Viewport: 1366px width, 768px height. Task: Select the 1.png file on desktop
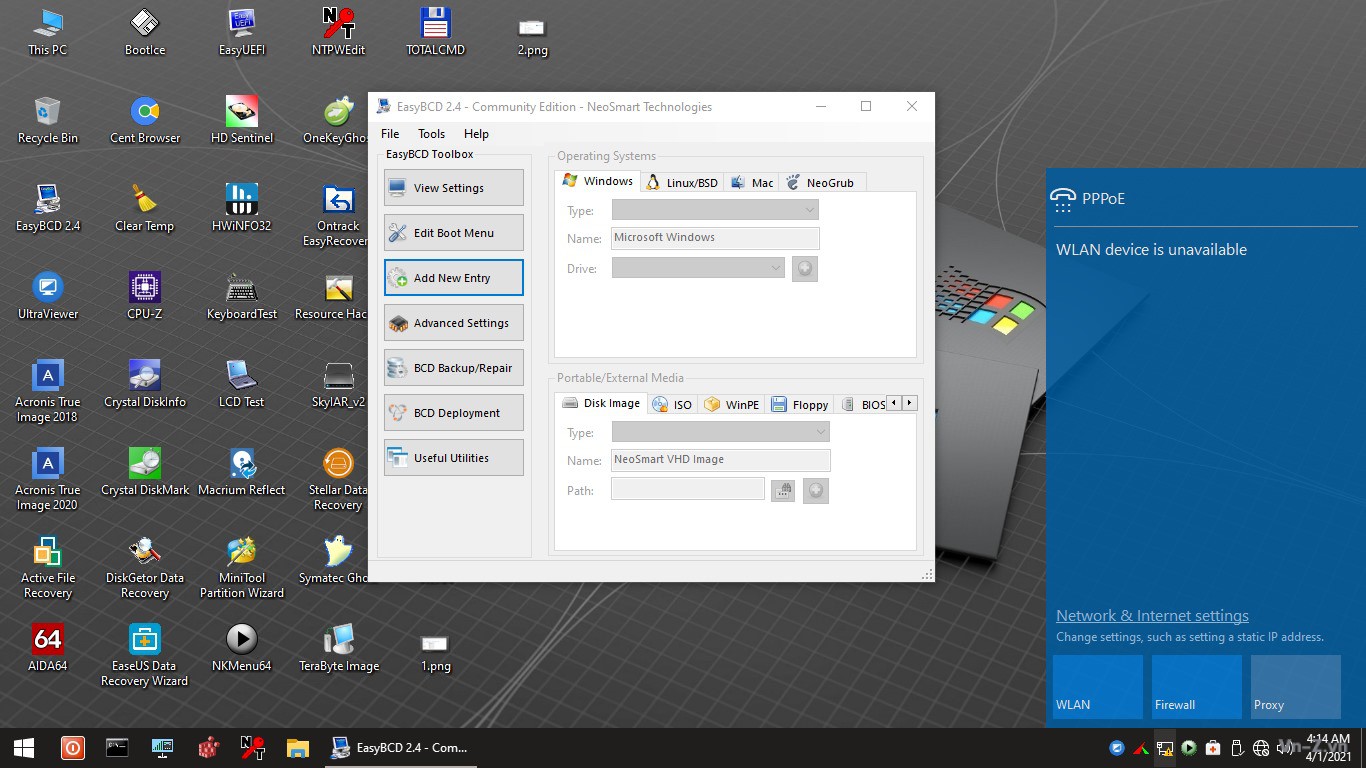click(x=435, y=652)
